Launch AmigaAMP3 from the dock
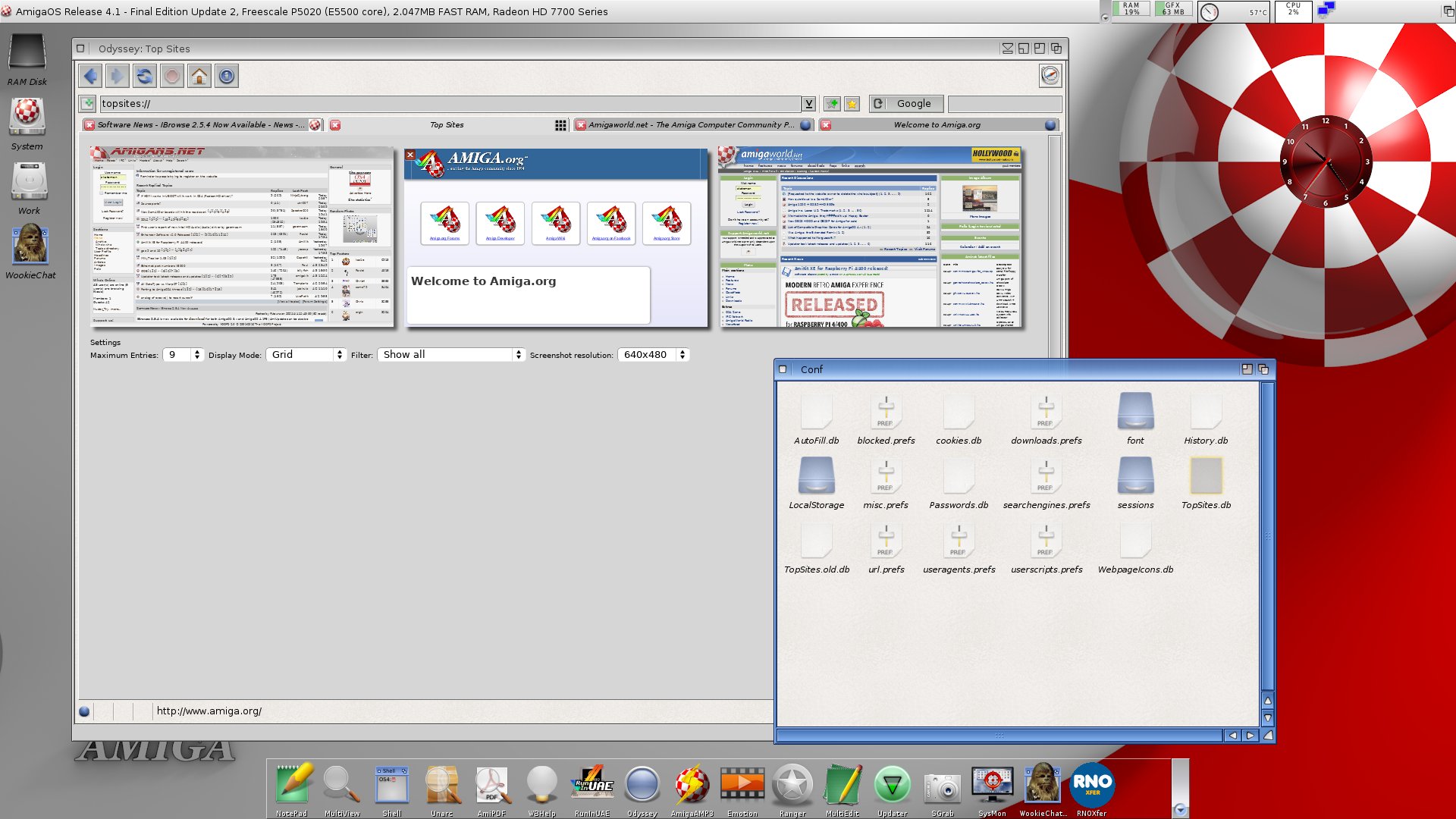The width and height of the screenshot is (1456, 819). [692, 789]
